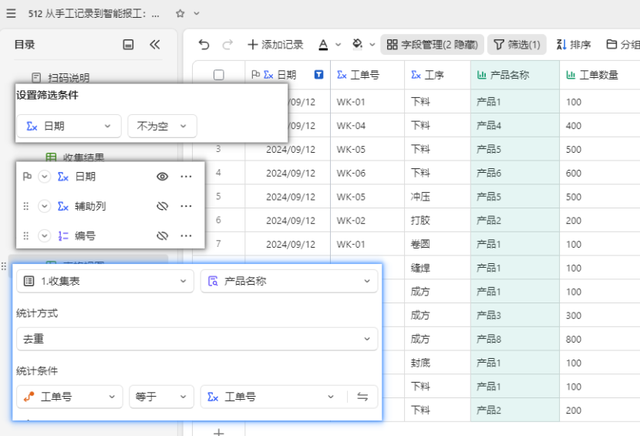Open the 1.收集表 table dropdown

coord(105,281)
